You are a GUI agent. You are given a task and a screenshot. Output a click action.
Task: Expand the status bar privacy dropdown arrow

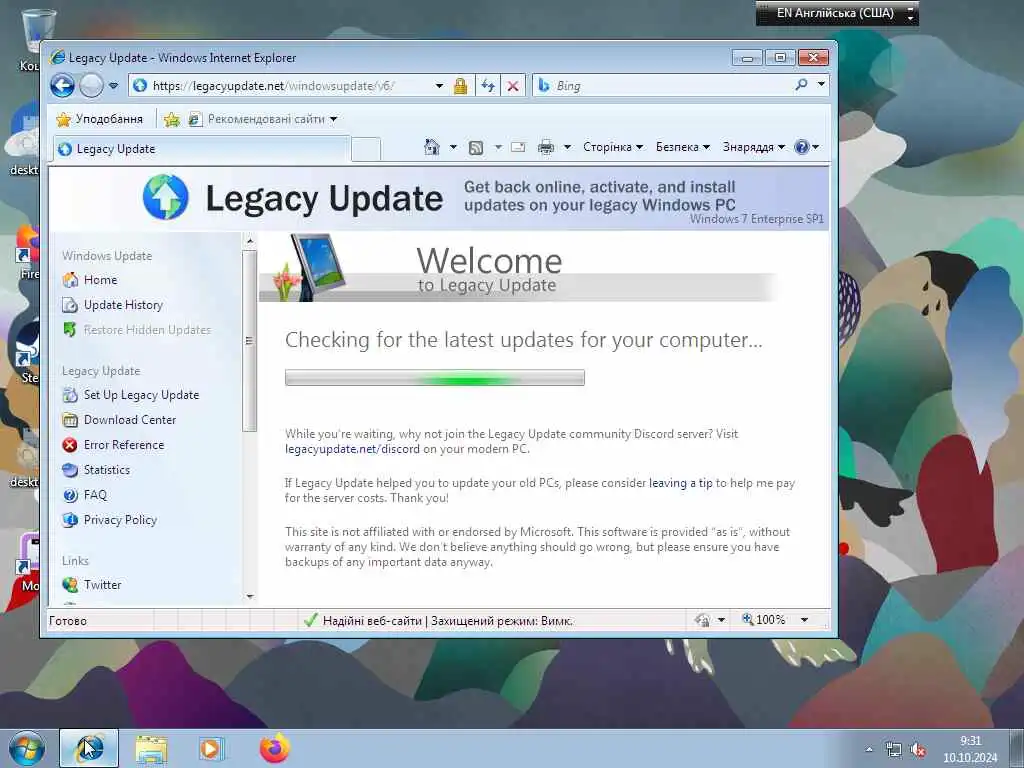722,620
